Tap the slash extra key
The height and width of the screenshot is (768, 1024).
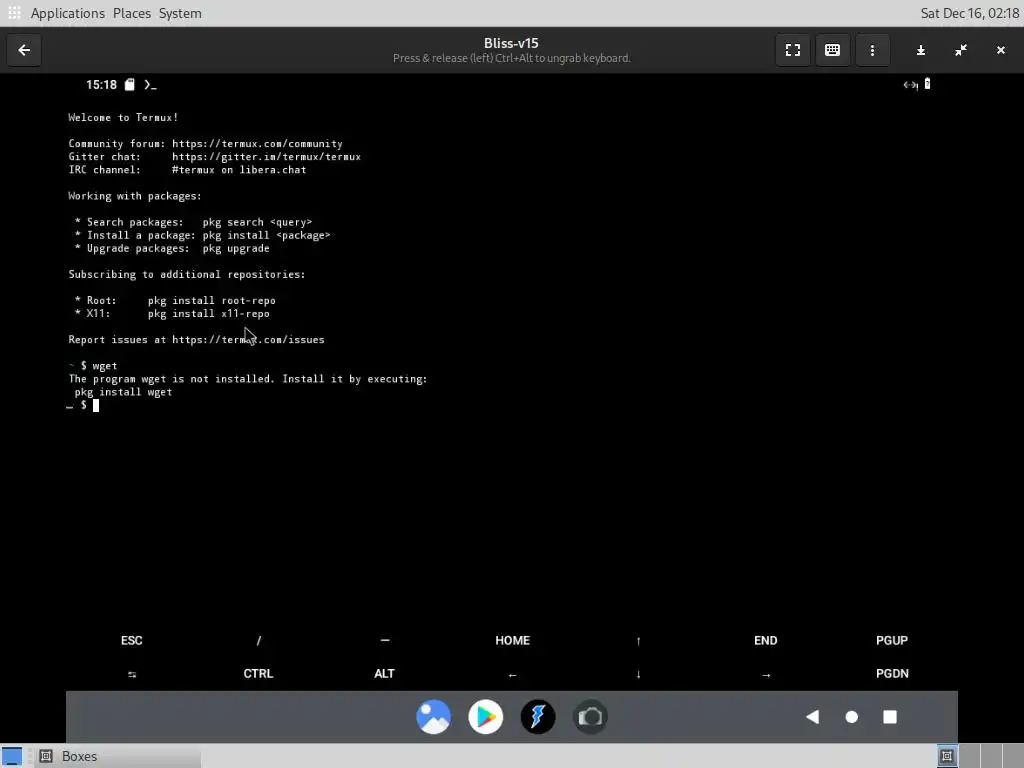[x=259, y=641]
